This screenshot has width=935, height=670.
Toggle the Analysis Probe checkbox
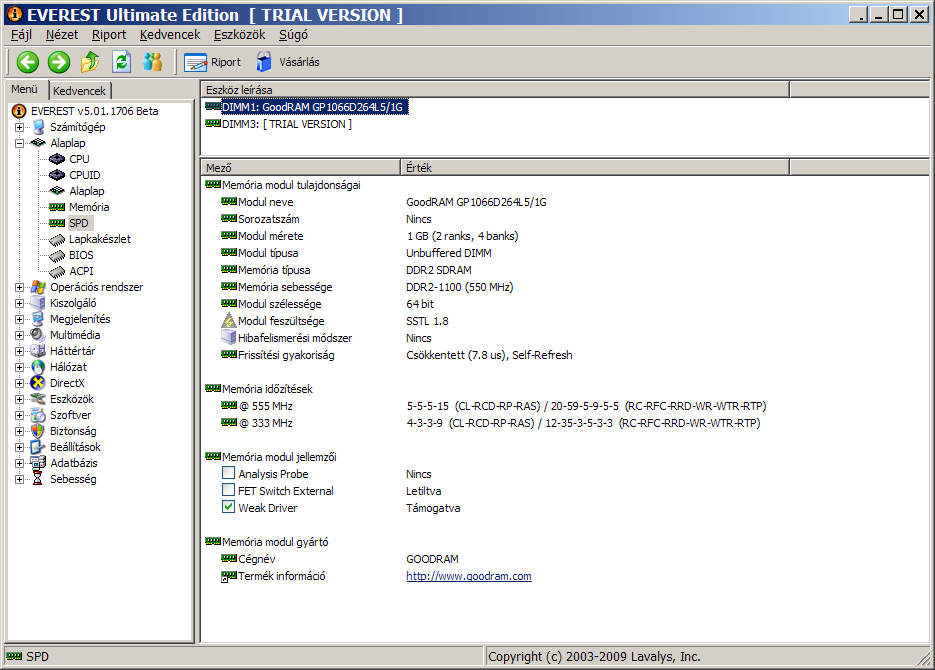pos(228,473)
